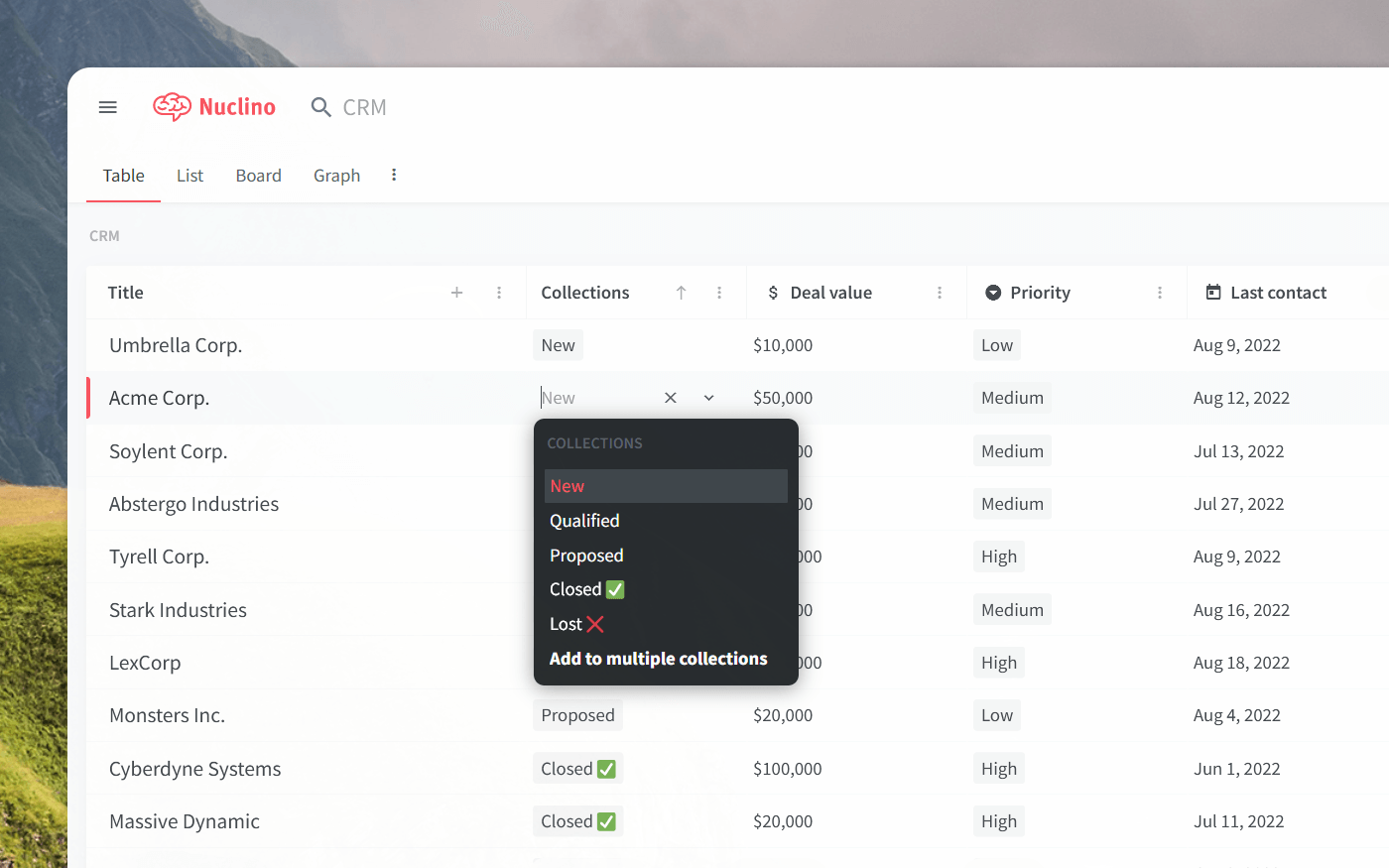The width and height of the screenshot is (1389, 868).
Task: Click the Closed tag for Cyberdyne Systems
Action: pos(577,769)
